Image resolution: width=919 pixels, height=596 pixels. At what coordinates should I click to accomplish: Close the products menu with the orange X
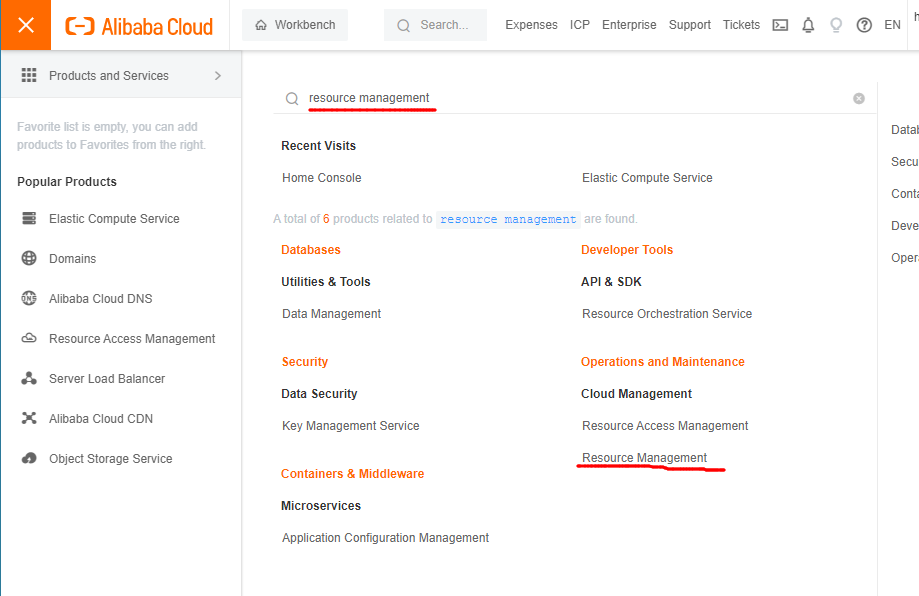(26, 25)
